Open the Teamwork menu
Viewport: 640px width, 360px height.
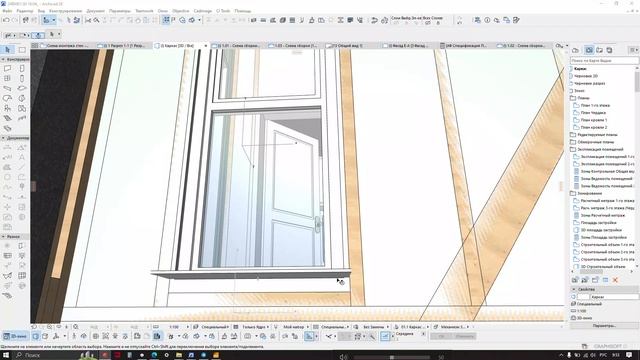pos(144,11)
